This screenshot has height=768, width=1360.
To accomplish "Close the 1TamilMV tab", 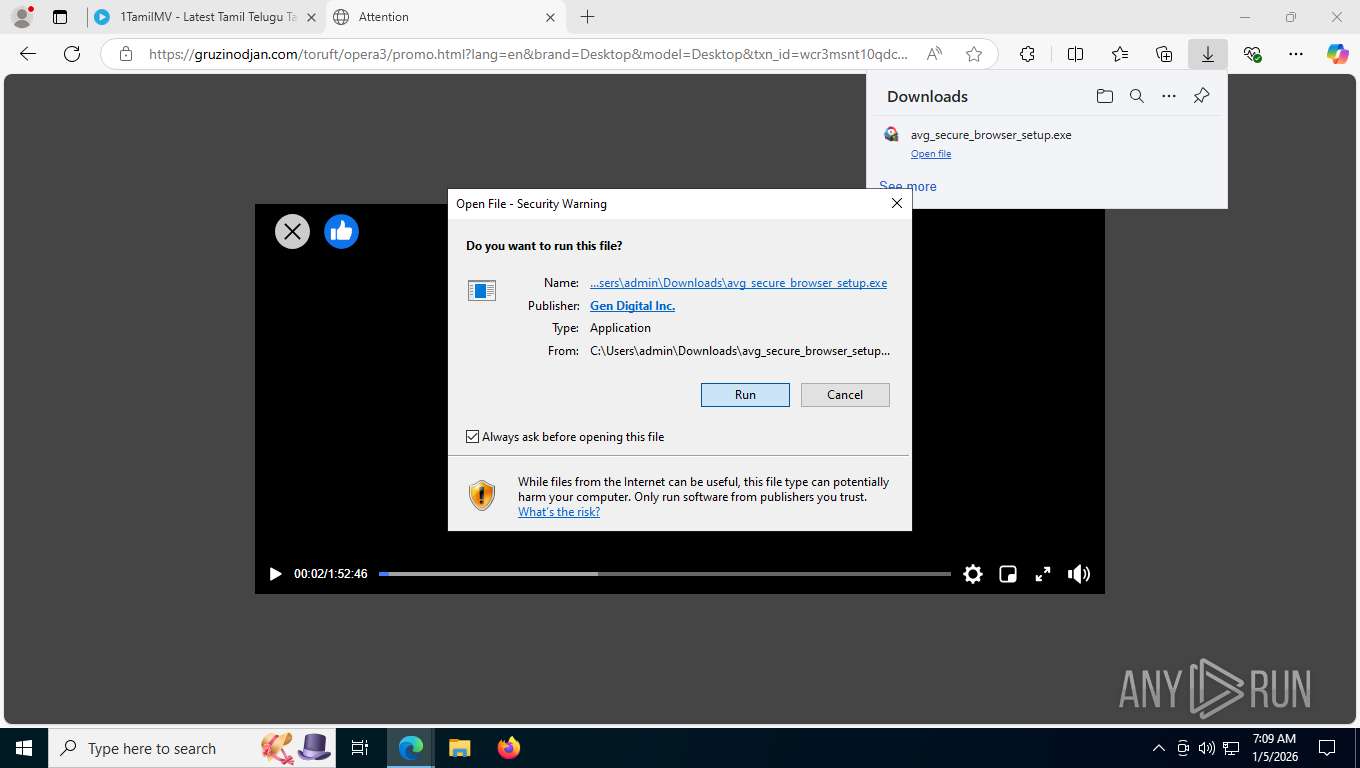I will click(x=311, y=17).
